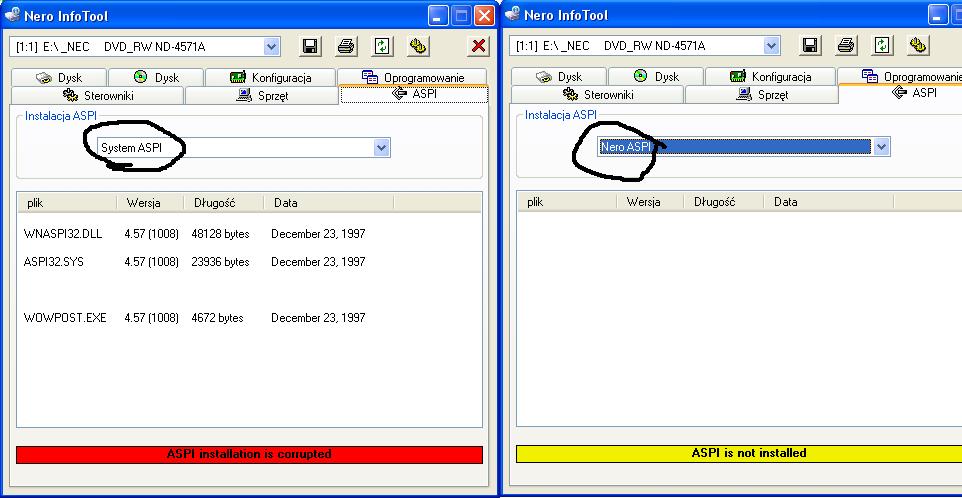The height and width of the screenshot is (498, 962).
Task: Click the 4672 bytes size value
Action: 217,318
